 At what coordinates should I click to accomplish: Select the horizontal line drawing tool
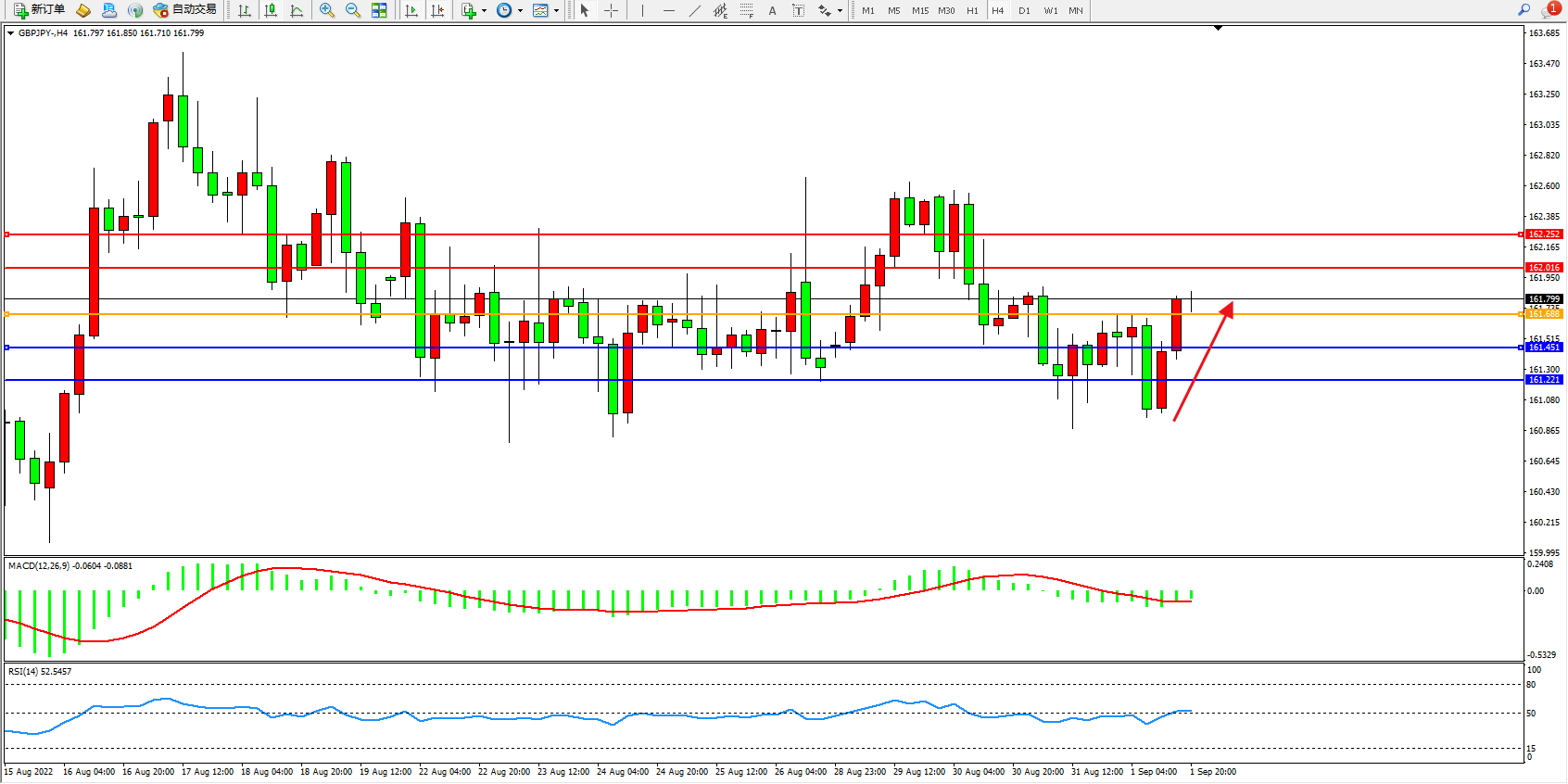click(668, 10)
